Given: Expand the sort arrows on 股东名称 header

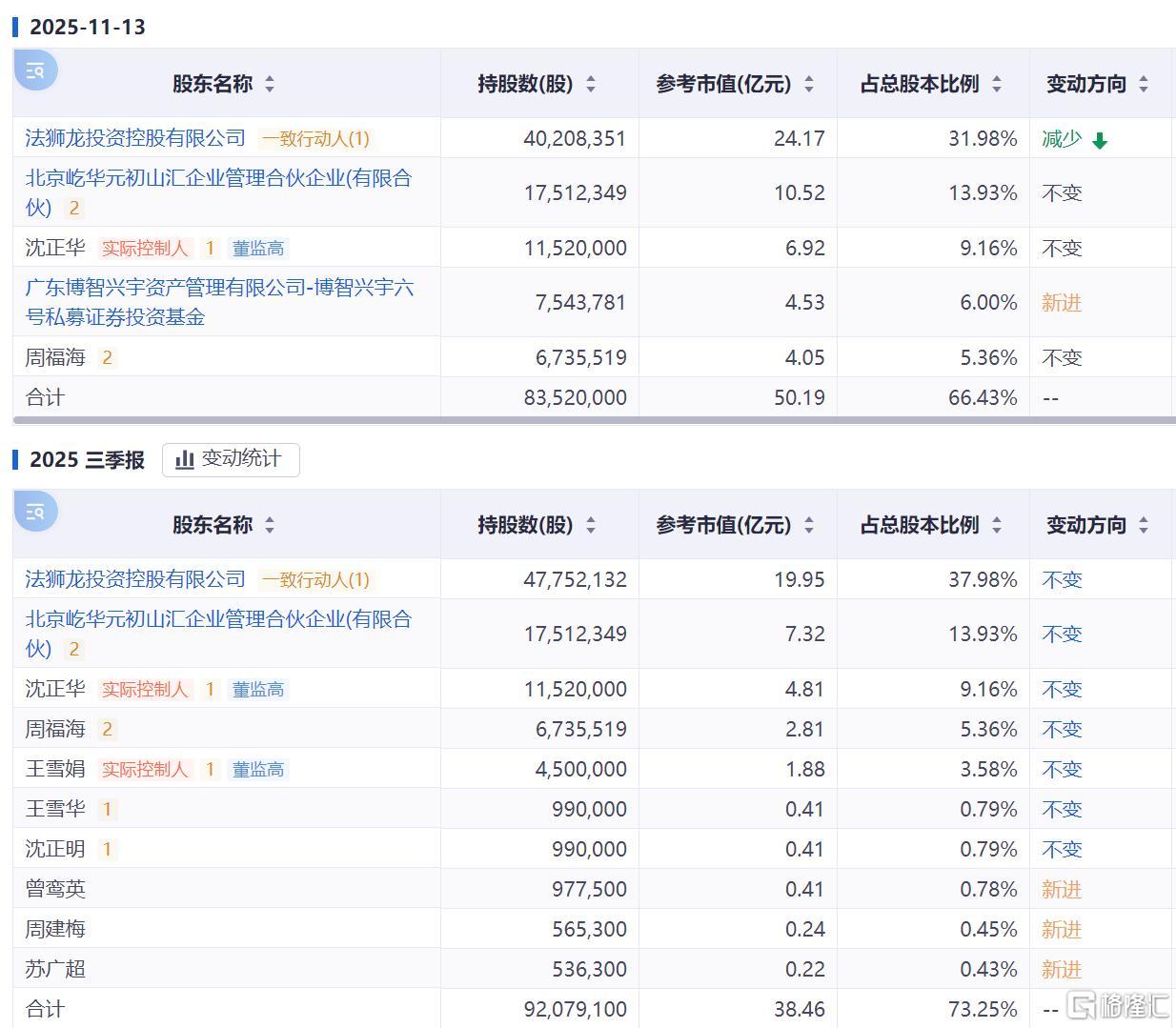Looking at the screenshot, I should (270, 84).
